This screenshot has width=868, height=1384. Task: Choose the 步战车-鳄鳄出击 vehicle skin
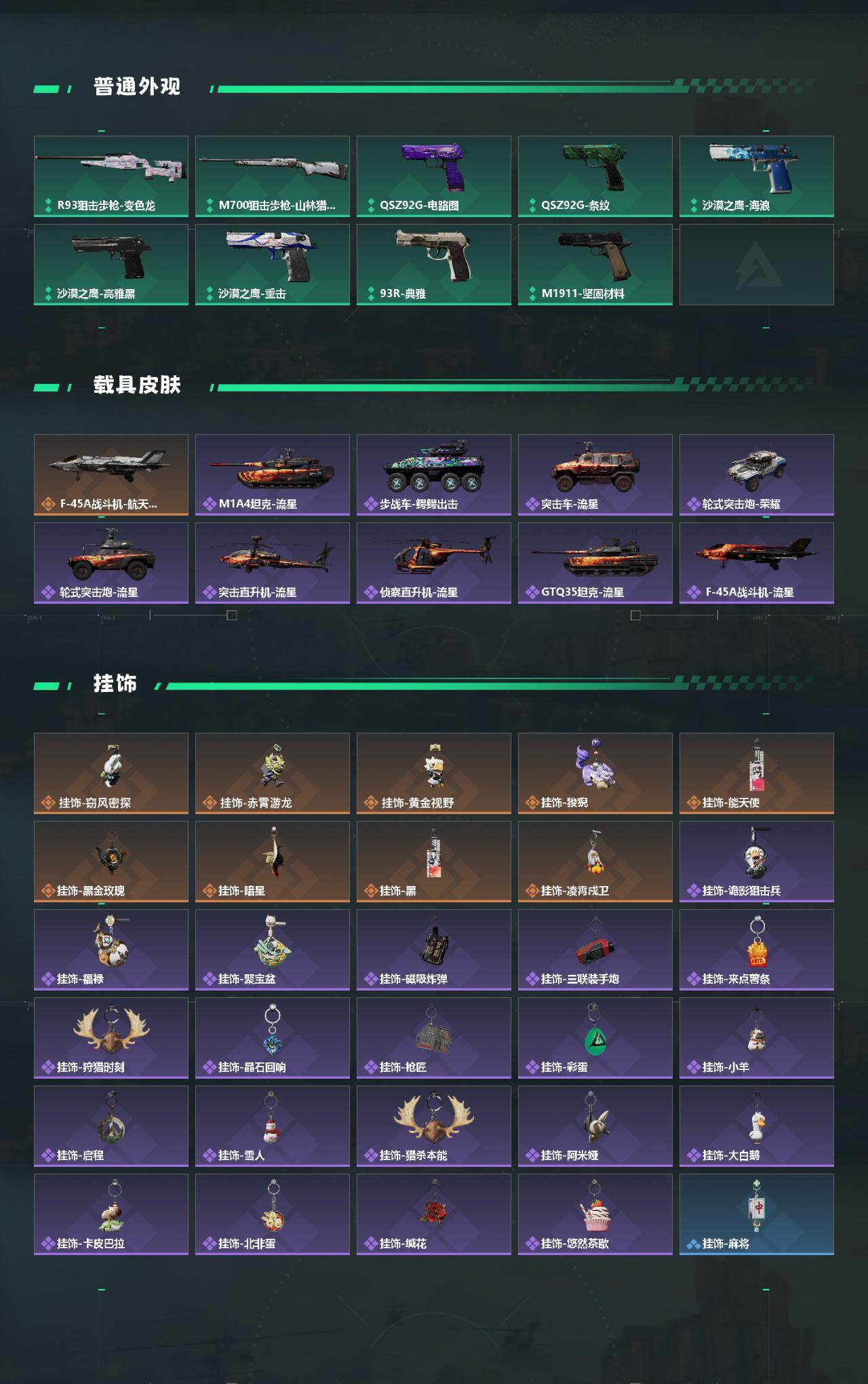pyautogui.click(x=434, y=475)
